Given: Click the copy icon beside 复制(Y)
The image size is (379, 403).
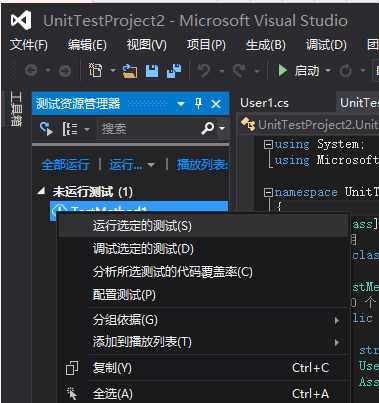Looking at the screenshot, I should 72,368.
